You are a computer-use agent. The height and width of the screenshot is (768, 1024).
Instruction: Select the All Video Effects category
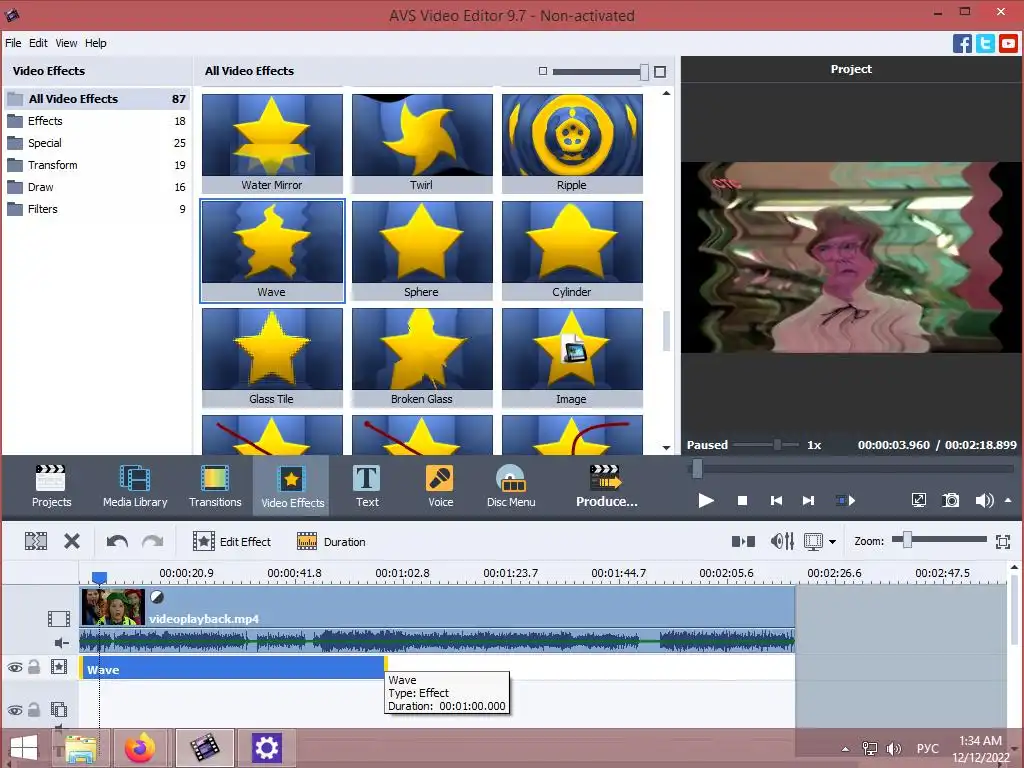(97, 99)
